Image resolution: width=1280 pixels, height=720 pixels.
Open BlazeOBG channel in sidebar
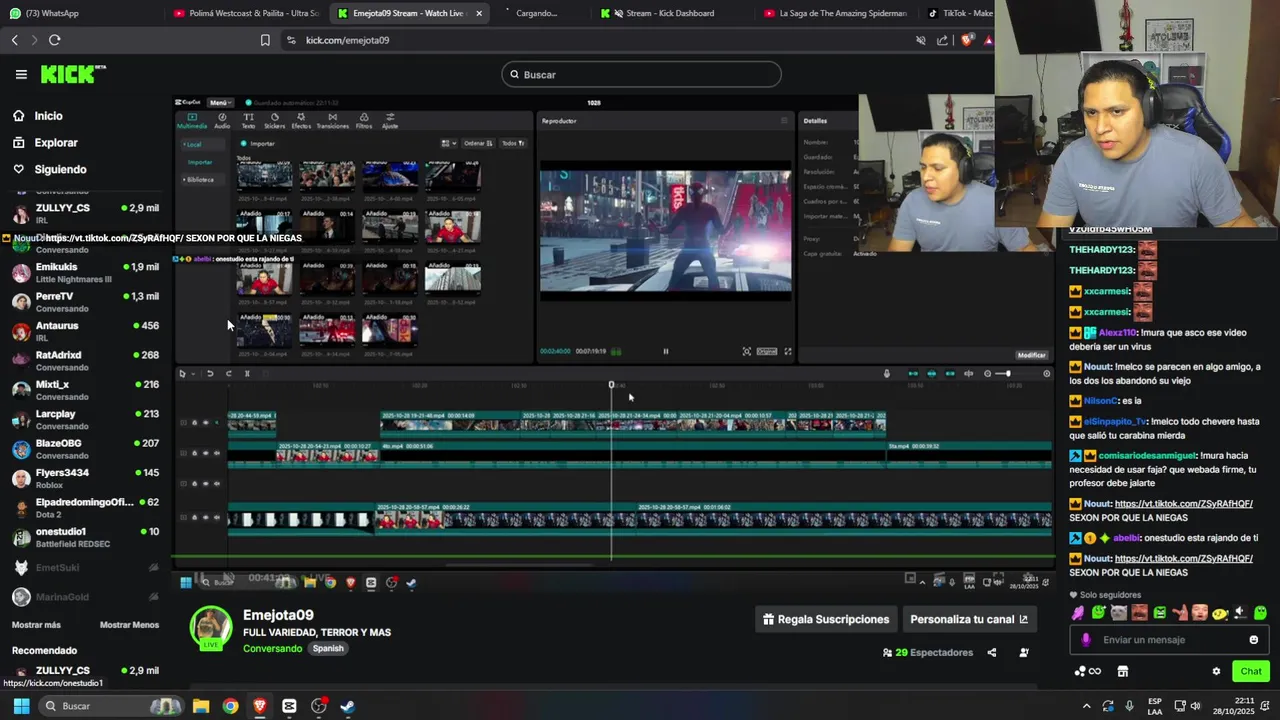click(x=85, y=449)
